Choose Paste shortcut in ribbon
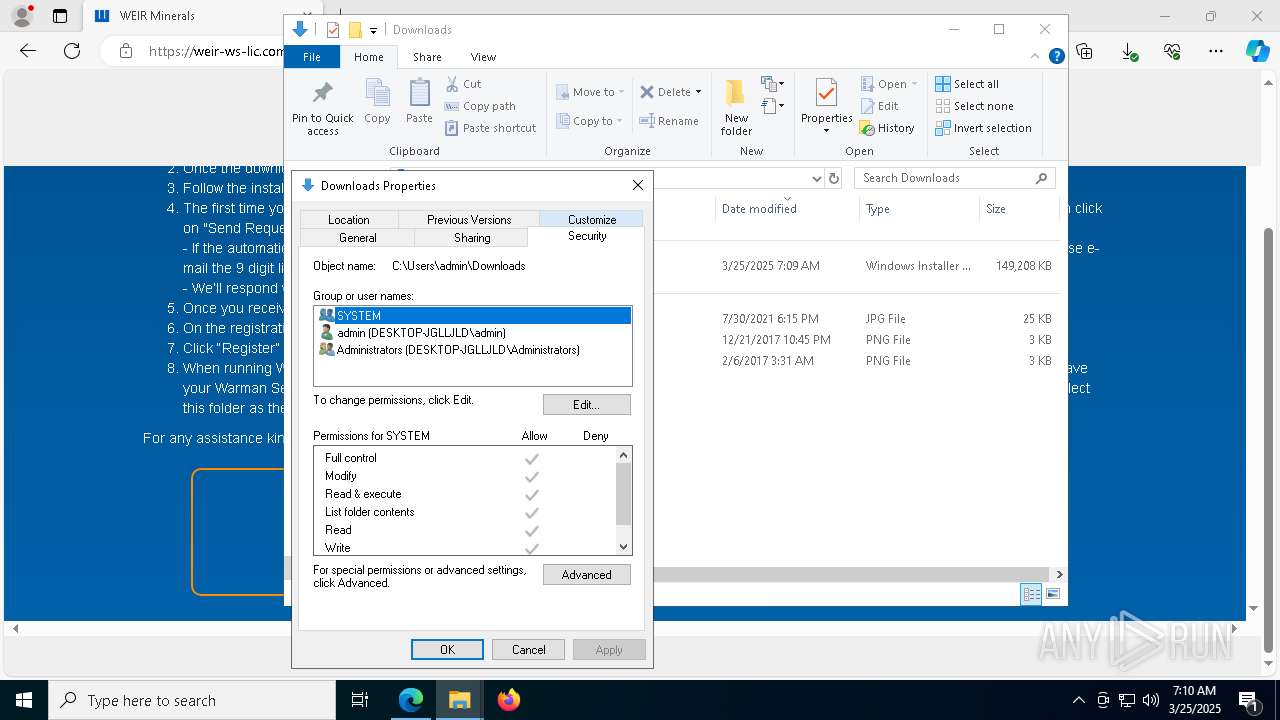1280x720 pixels. [x=490, y=128]
